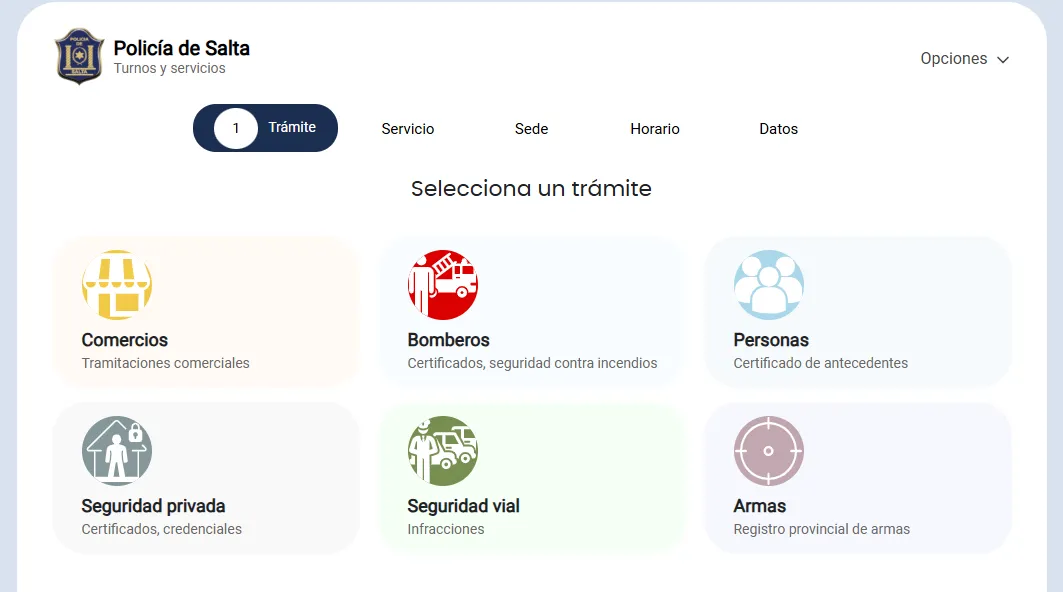Click the Armas target icon
The width and height of the screenshot is (1063, 592).
pyautogui.click(x=770, y=450)
